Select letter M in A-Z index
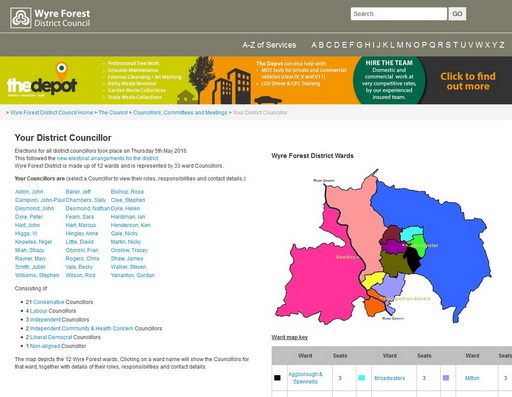This screenshot has width=512, height=397. [x=400, y=45]
